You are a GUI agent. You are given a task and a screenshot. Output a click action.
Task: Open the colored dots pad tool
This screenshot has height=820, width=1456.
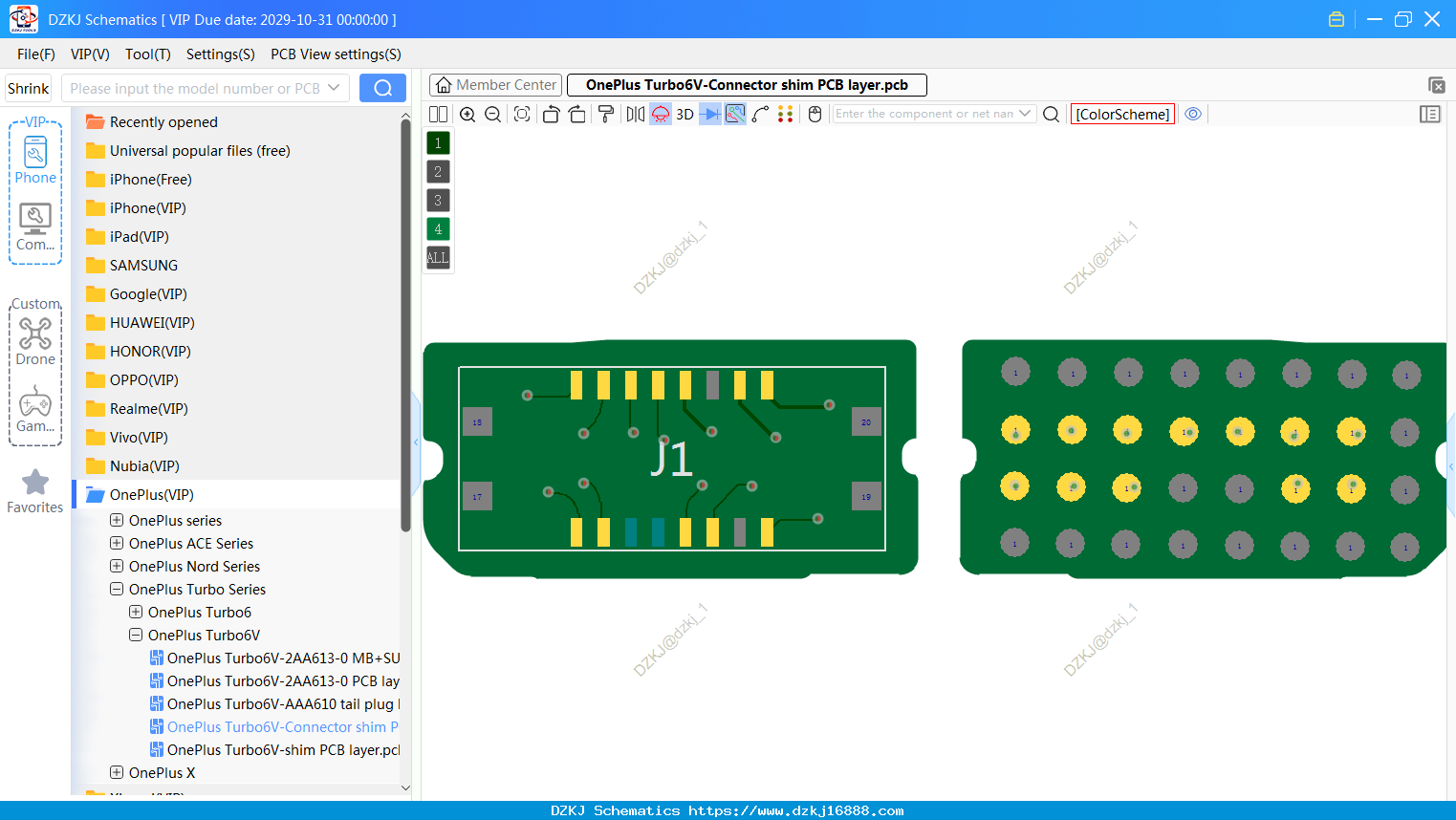click(786, 115)
